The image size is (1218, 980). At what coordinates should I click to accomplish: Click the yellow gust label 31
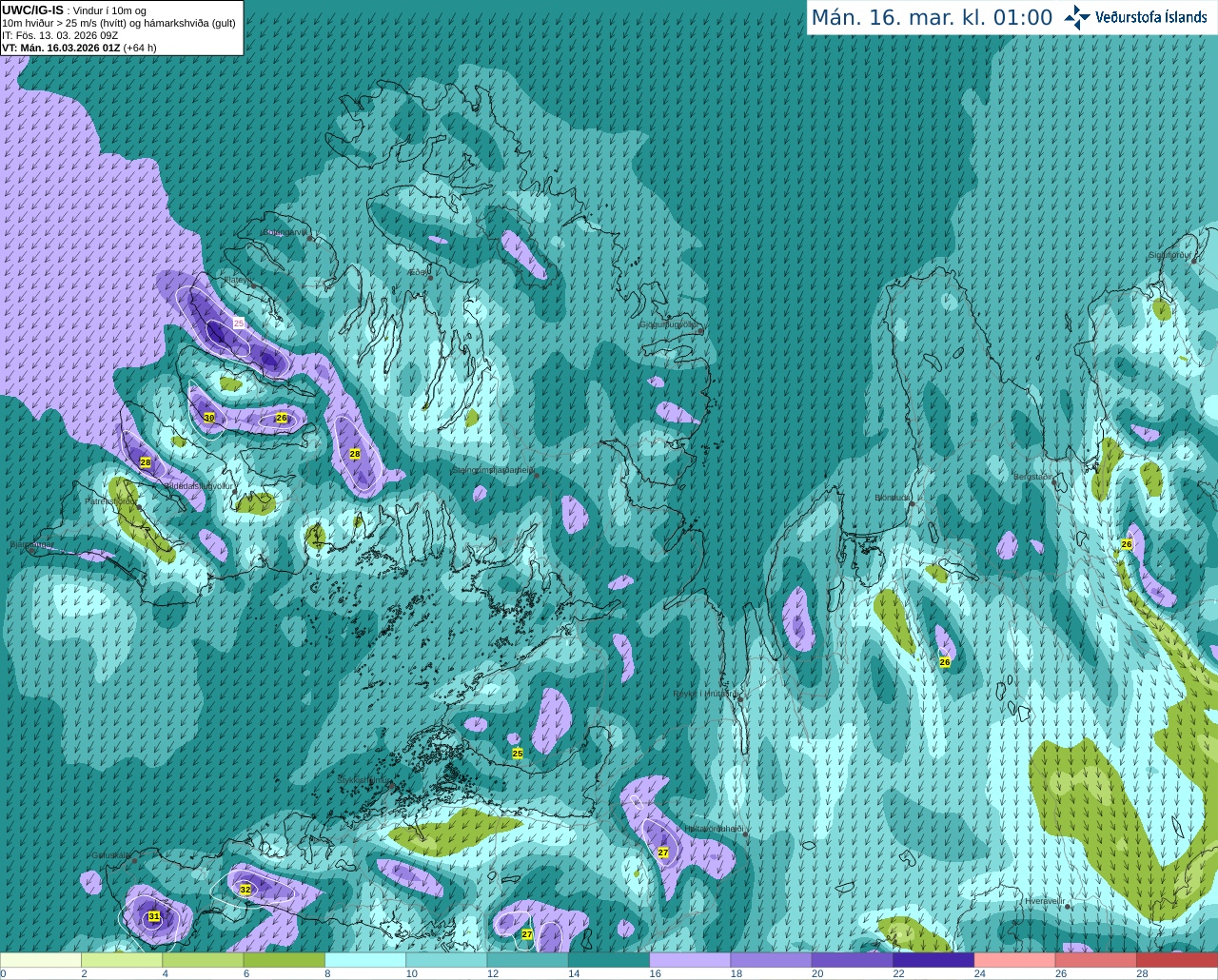tap(154, 916)
